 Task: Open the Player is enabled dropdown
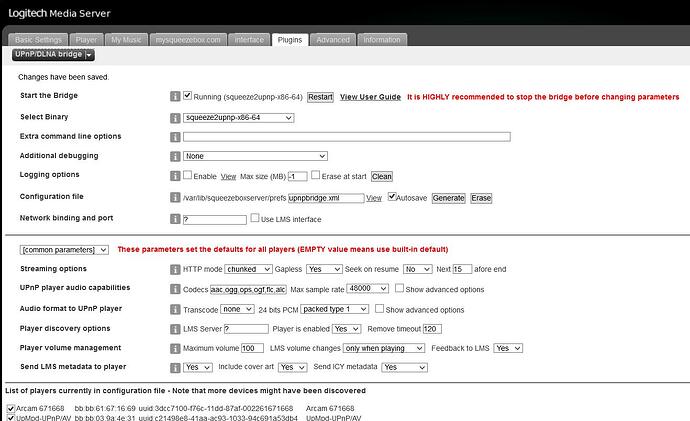(x=347, y=329)
